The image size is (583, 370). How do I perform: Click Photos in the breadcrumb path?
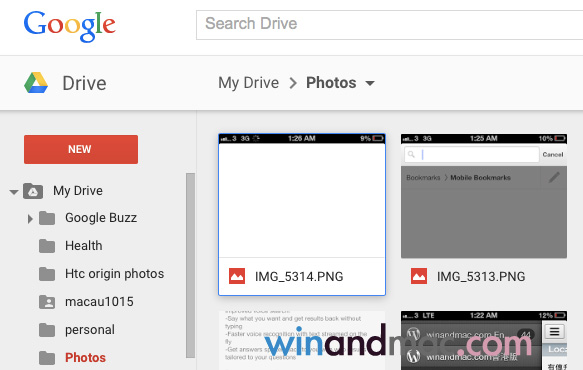tap(331, 83)
